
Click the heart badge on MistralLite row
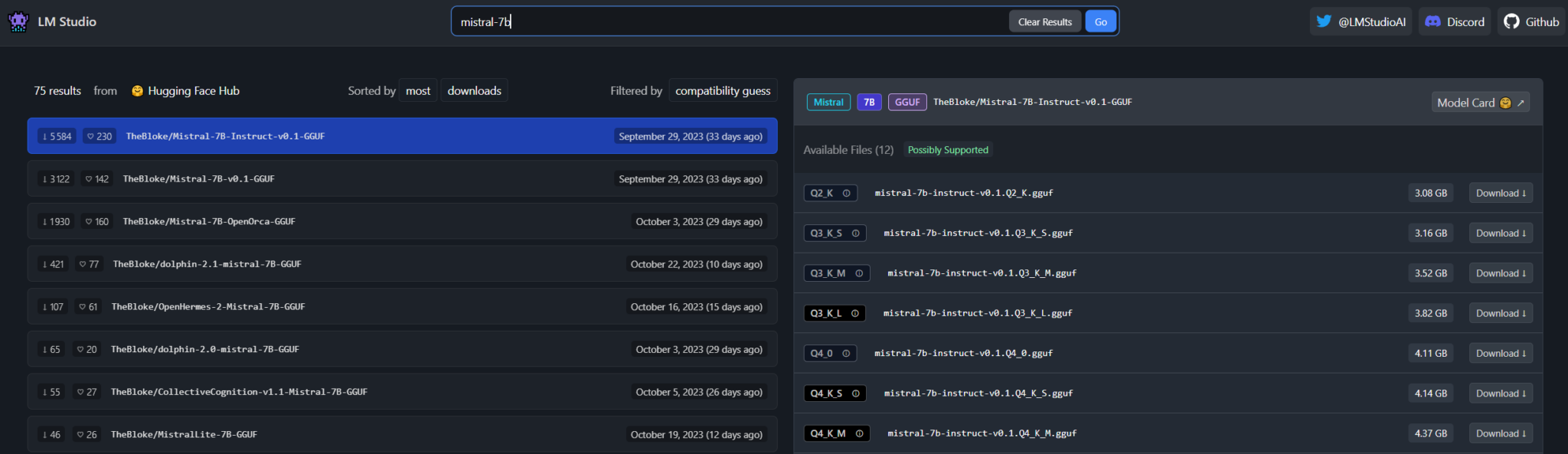[86, 435]
